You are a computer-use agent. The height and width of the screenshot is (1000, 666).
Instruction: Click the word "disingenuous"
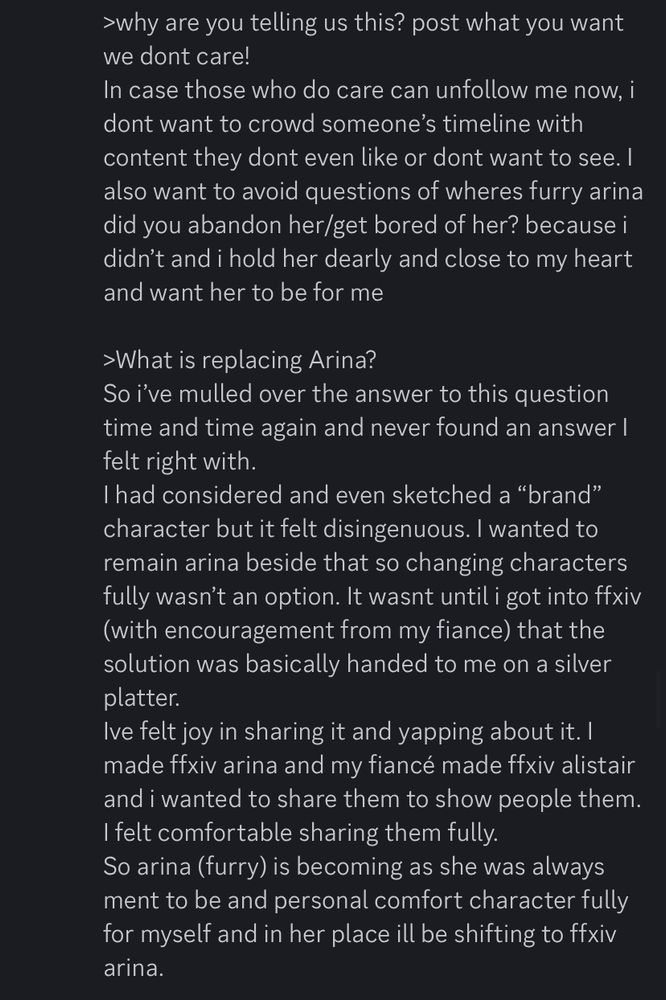396,529
